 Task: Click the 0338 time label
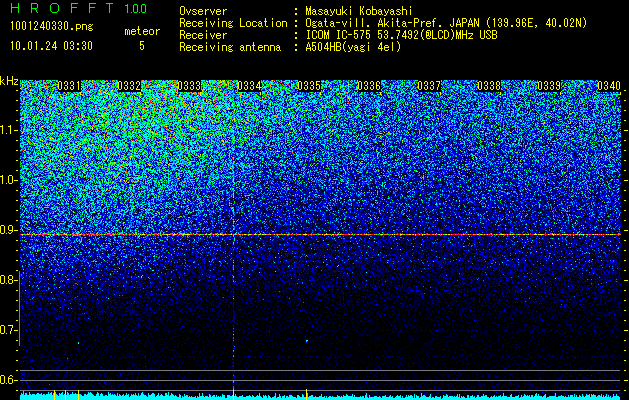489,86
